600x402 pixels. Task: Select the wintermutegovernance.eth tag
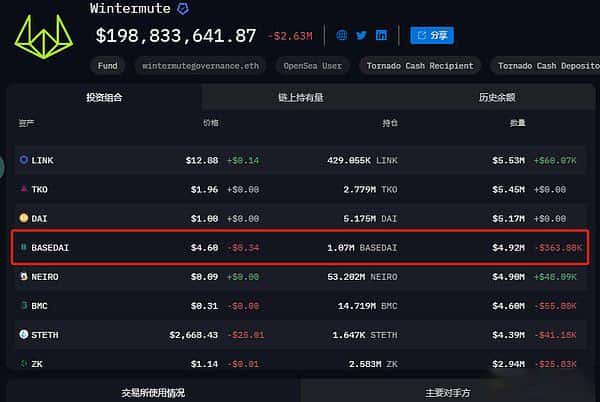point(201,66)
